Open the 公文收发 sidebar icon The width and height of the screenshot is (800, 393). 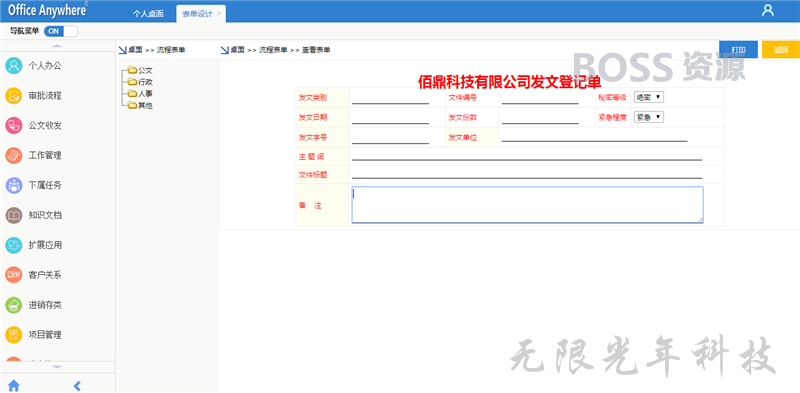tap(14, 126)
